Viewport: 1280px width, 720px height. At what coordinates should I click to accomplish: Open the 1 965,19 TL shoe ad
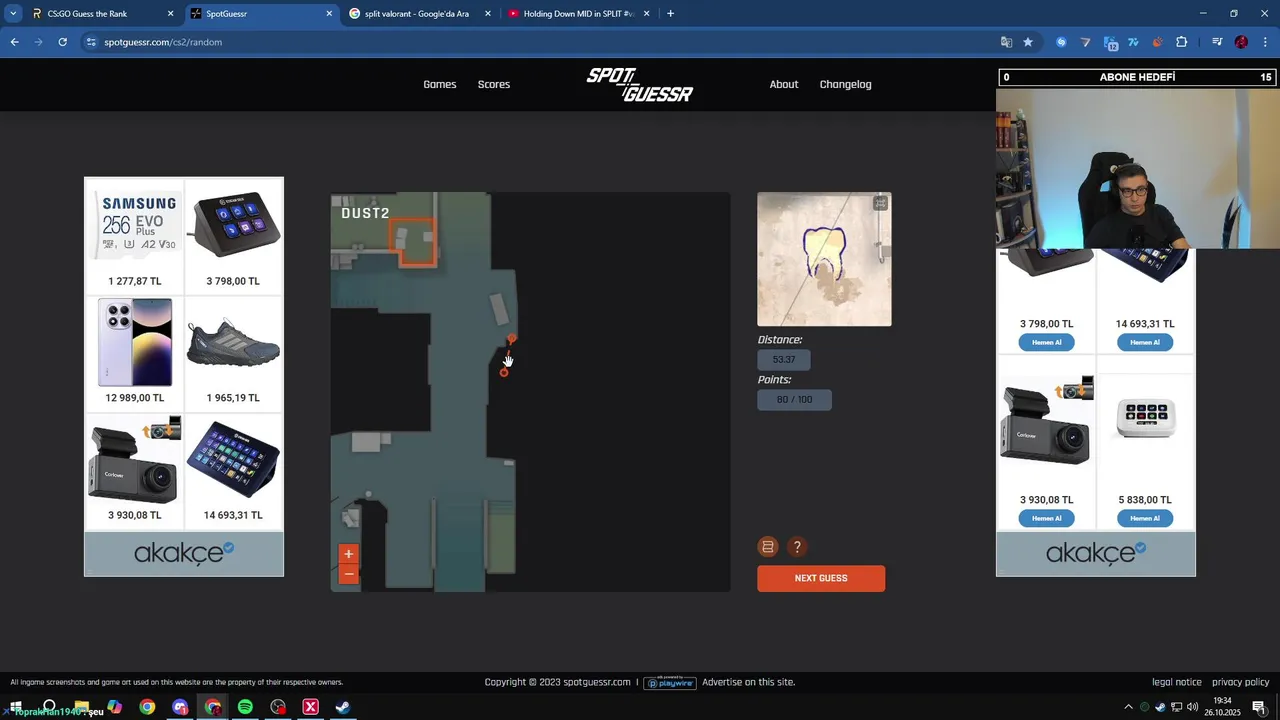[x=233, y=352]
